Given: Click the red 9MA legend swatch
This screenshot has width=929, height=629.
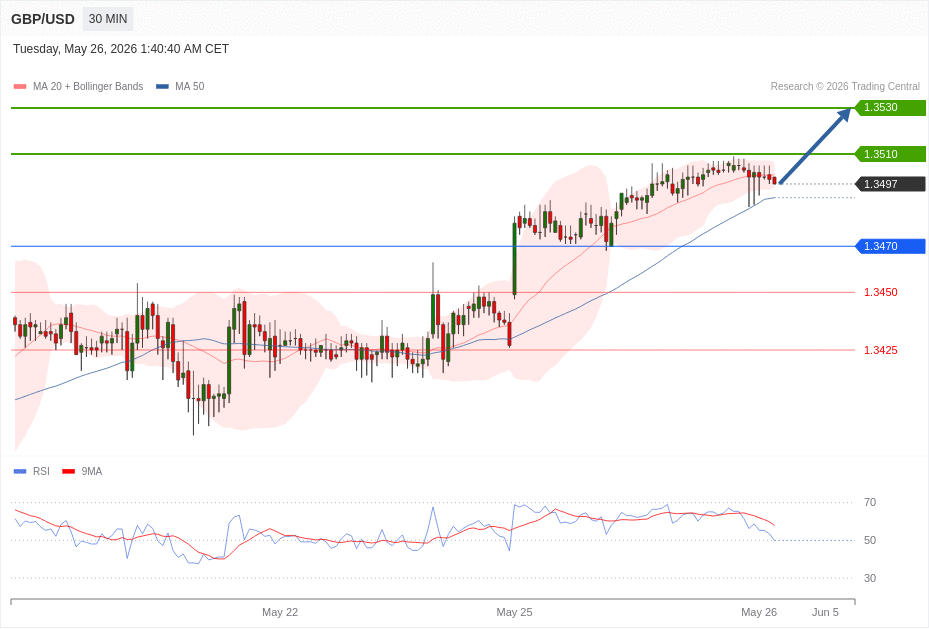Looking at the screenshot, I should click(69, 471).
